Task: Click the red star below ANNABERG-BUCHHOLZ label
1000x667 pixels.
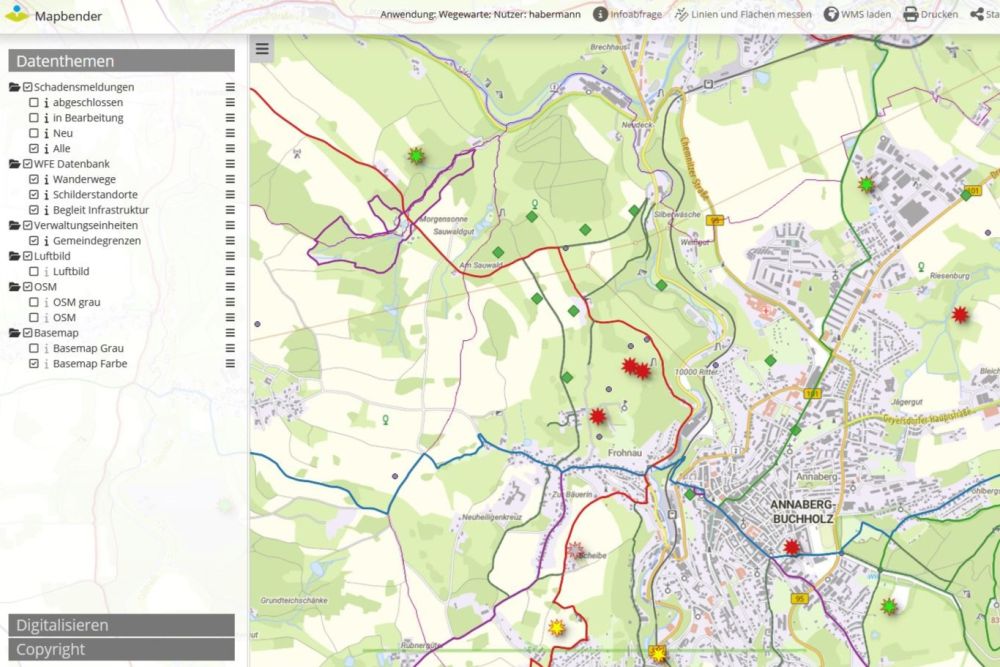Action: (x=791, y=547)
